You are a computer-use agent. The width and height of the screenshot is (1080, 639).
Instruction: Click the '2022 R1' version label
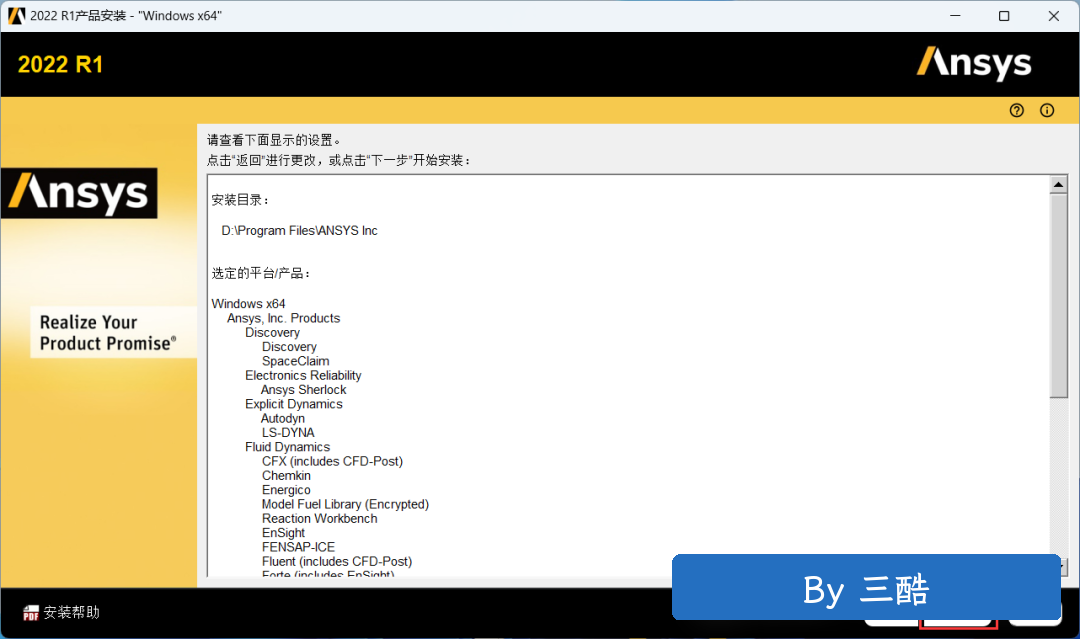click(61, 65)
